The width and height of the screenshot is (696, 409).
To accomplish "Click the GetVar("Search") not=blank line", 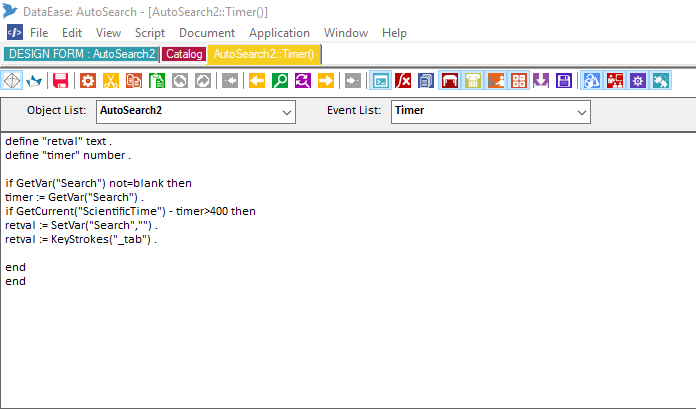I will (x=99, y=183).
